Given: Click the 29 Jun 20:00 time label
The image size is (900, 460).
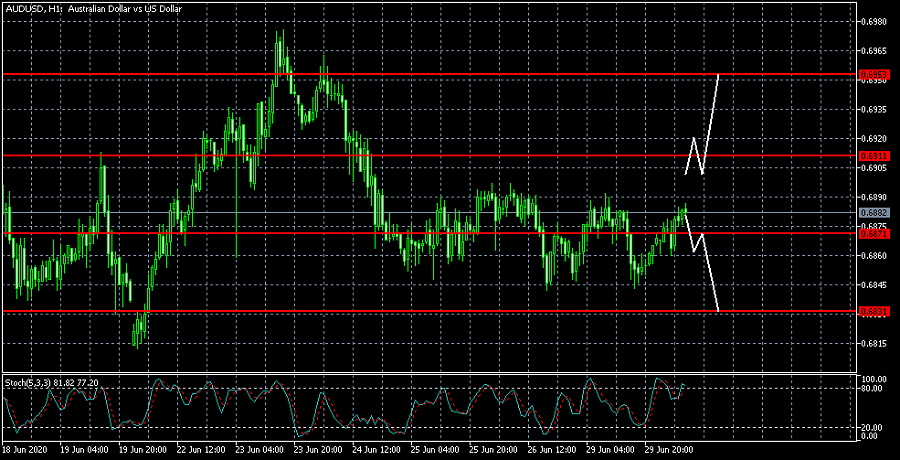Looking at the screenshot, I should (668, 450).
